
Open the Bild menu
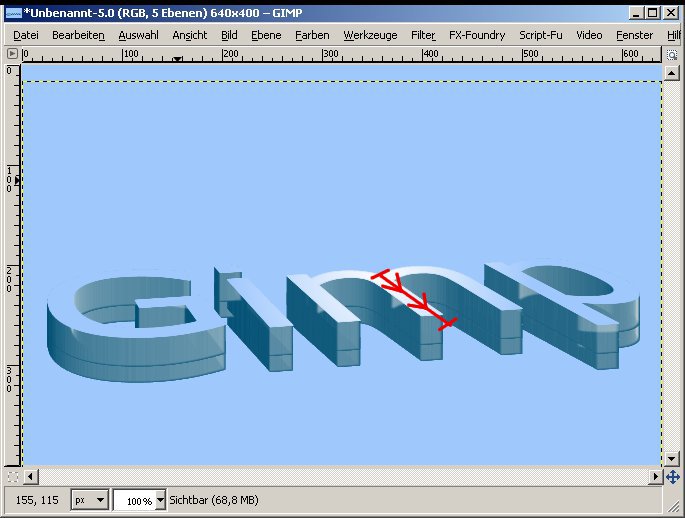tap(229, 35)
